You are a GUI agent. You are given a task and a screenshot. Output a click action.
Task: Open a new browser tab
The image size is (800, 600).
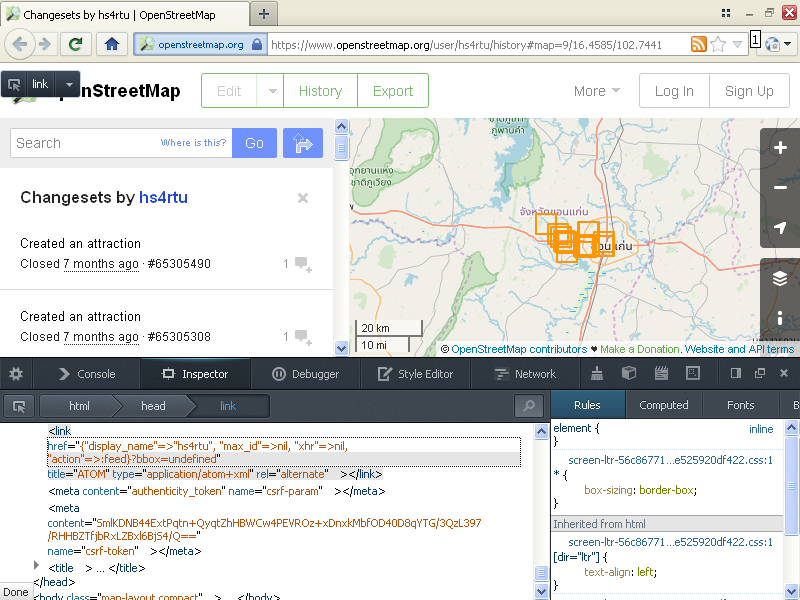pos(264,14)
